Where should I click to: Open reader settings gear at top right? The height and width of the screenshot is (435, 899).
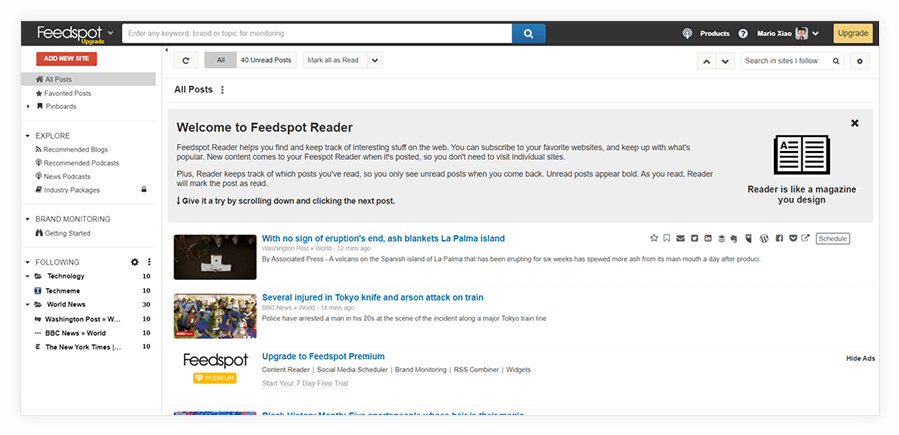(860, 61)
